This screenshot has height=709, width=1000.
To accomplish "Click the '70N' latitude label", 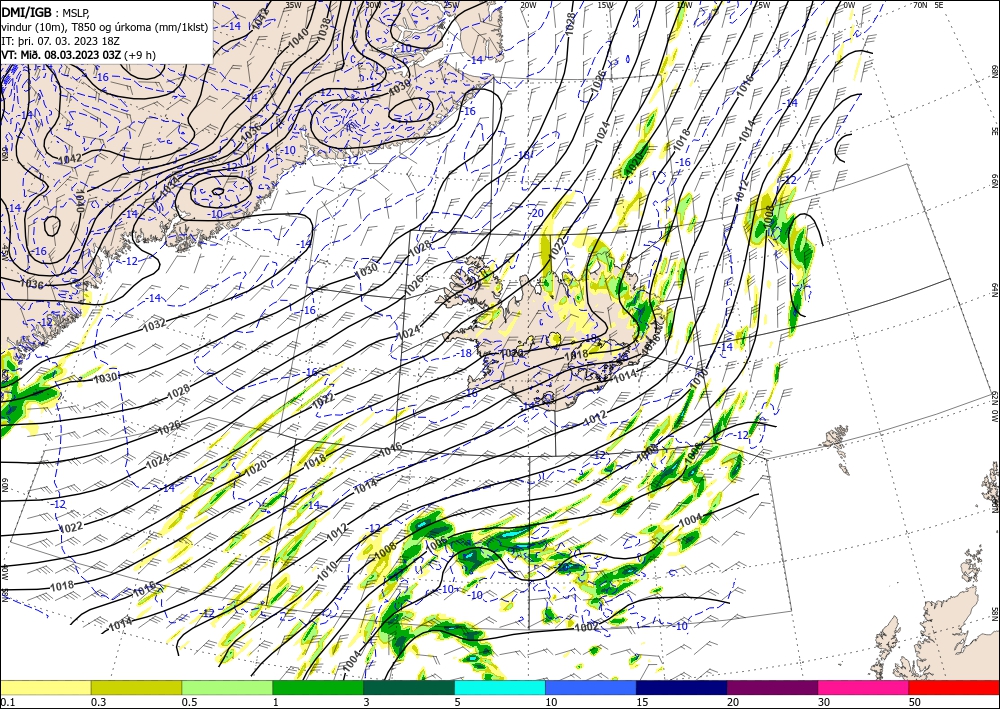I will (x=920, y=5).
